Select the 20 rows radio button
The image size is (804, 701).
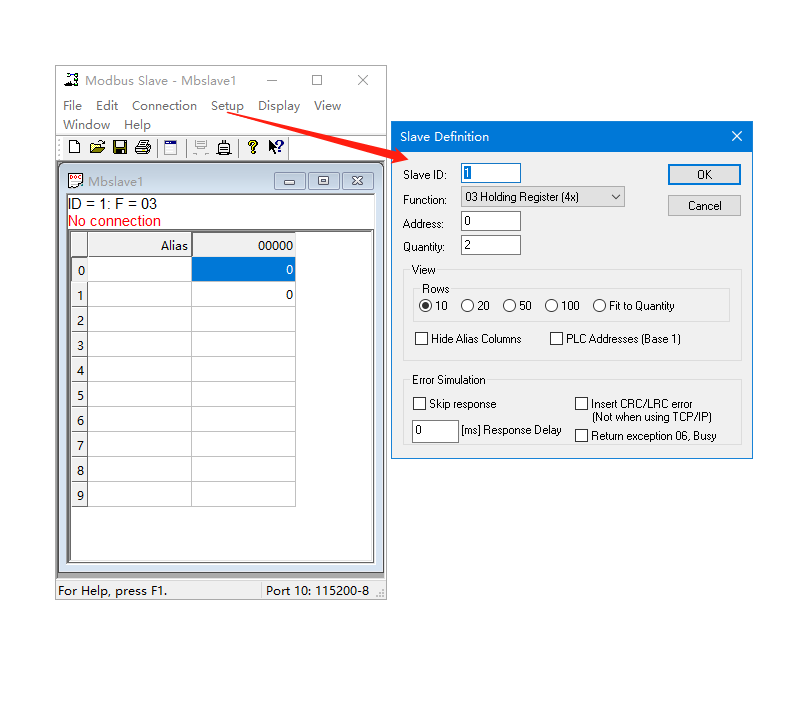pos(467,306)
